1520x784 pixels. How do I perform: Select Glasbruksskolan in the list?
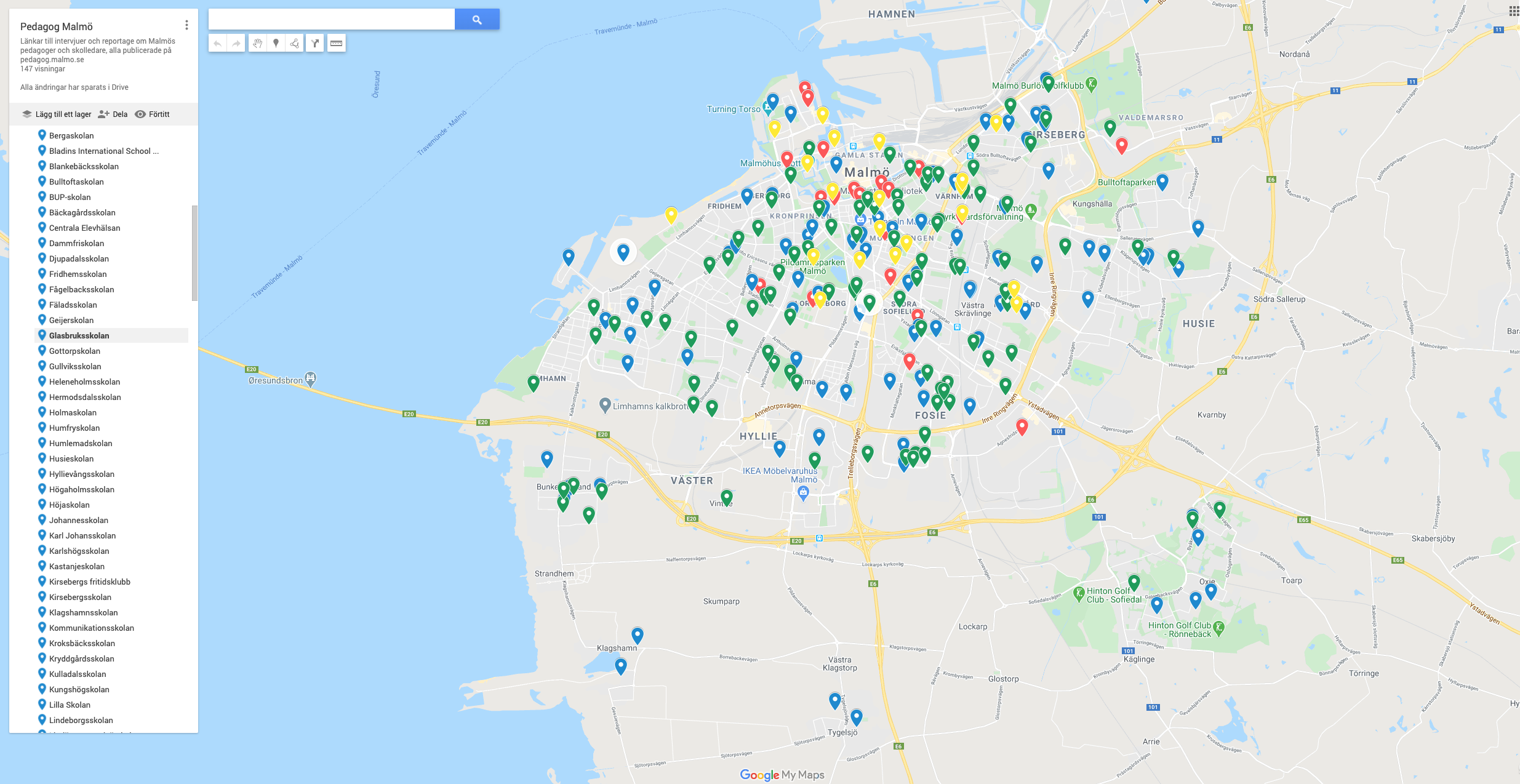(79, 335)
